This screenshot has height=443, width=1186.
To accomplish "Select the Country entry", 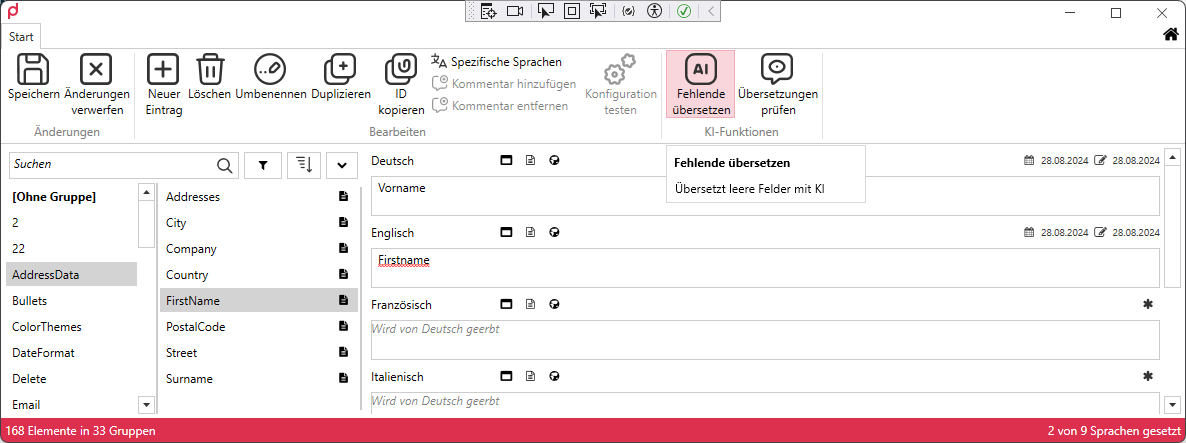I will (x=259, y=275).
